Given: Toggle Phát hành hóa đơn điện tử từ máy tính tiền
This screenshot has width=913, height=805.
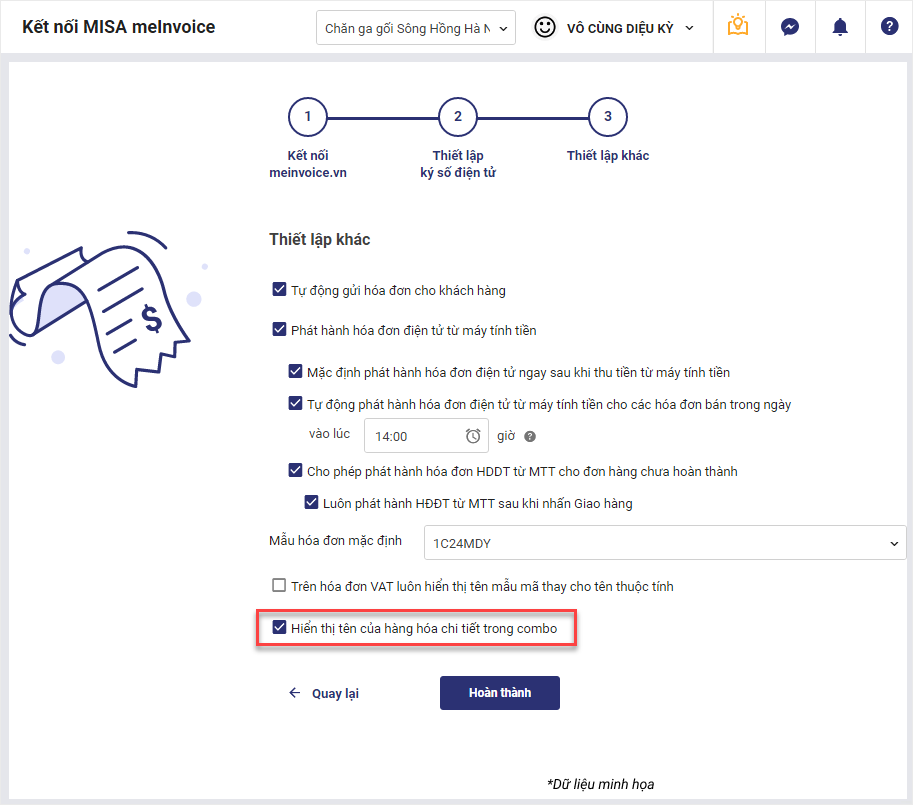Looking at the screenshot, I should (279, 329).
